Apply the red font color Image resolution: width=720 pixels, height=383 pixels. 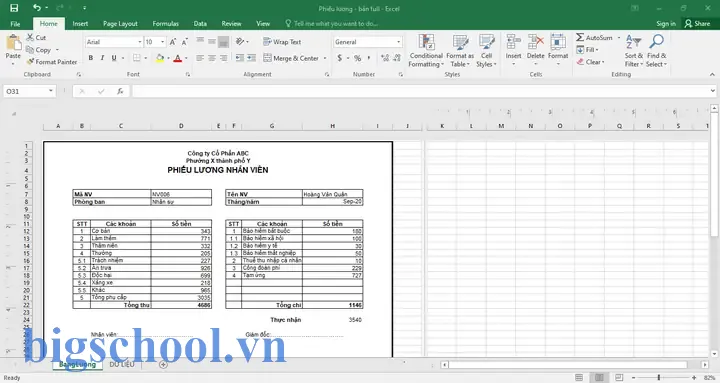click(178, 58)
